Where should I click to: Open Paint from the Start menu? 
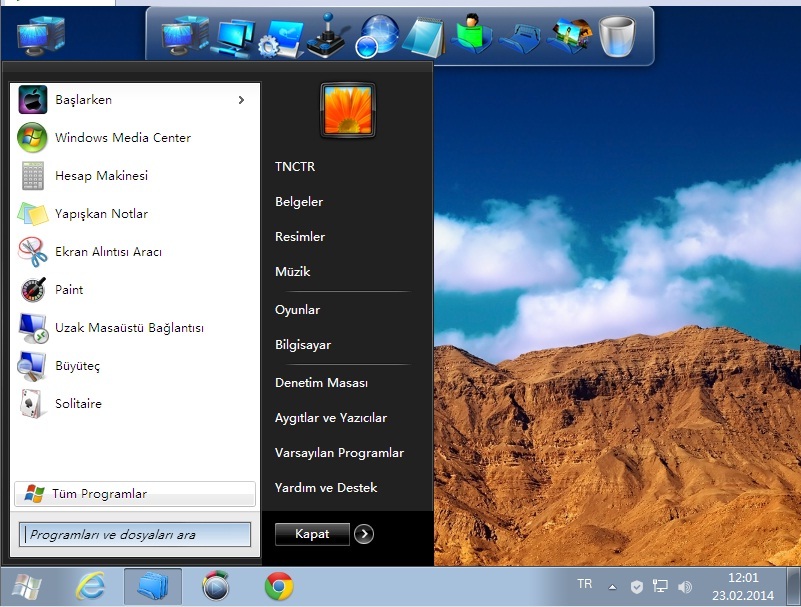click(69, 290)
